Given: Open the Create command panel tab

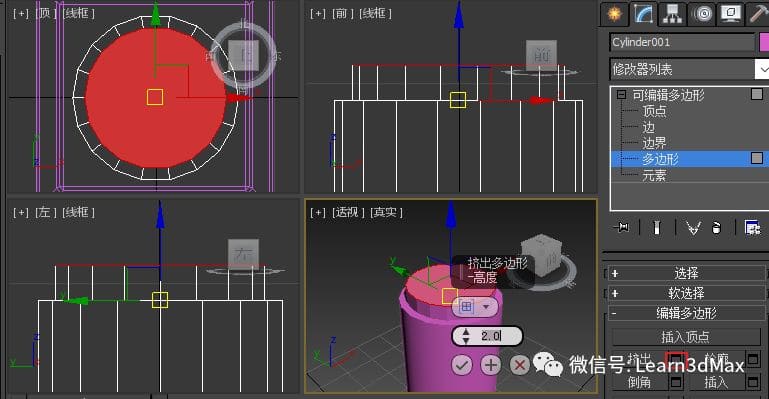Looking at the screenshot, I should coord(614,14).
